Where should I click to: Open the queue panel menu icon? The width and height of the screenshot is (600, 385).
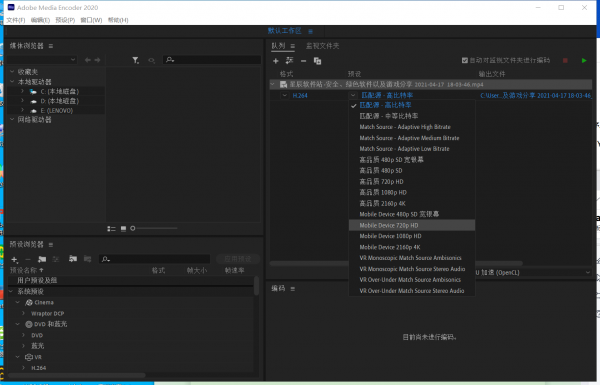coord(293,46)
